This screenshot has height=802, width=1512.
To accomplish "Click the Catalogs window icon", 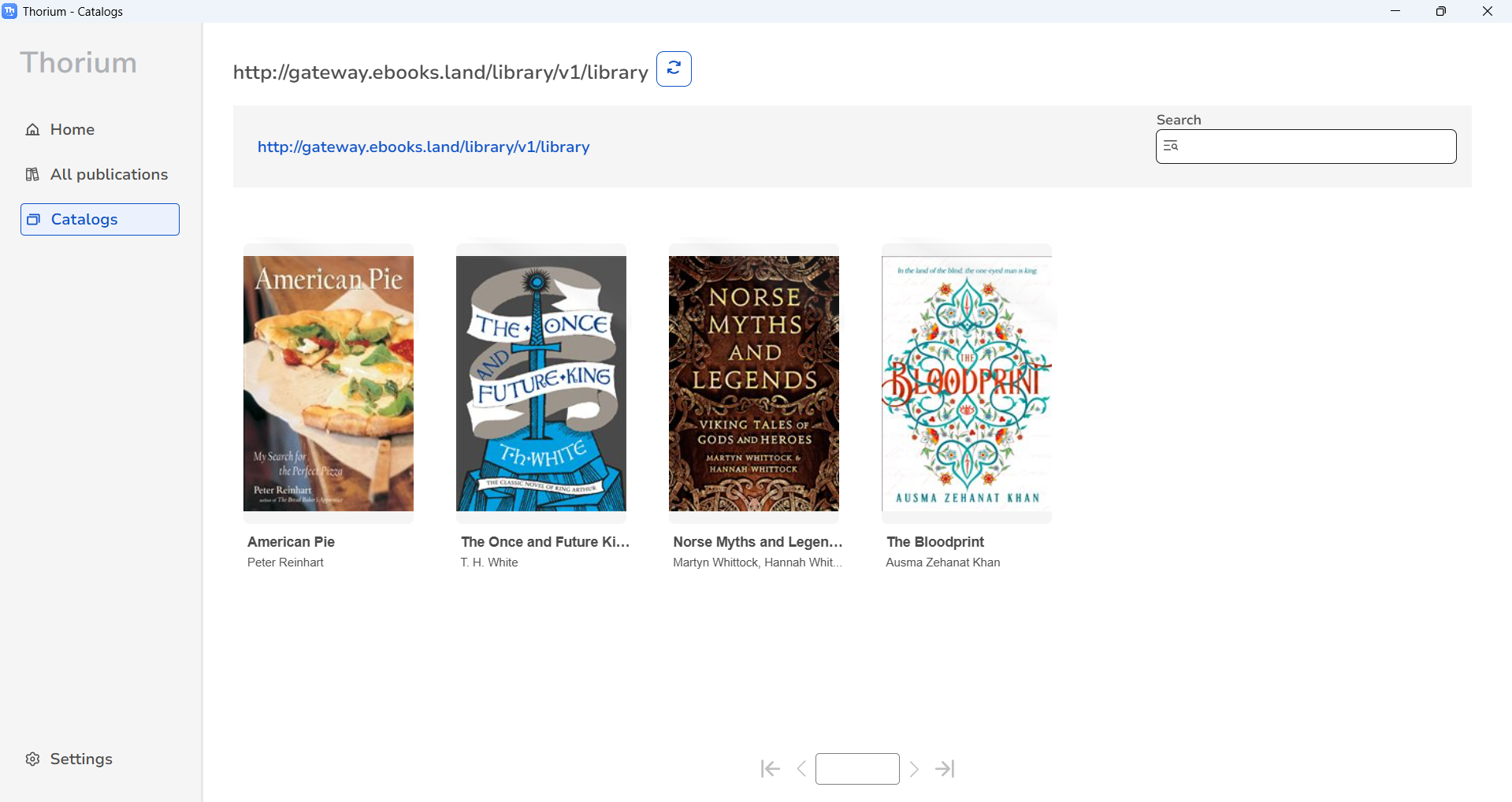I will pyautogui.click(x=33, y=219).
